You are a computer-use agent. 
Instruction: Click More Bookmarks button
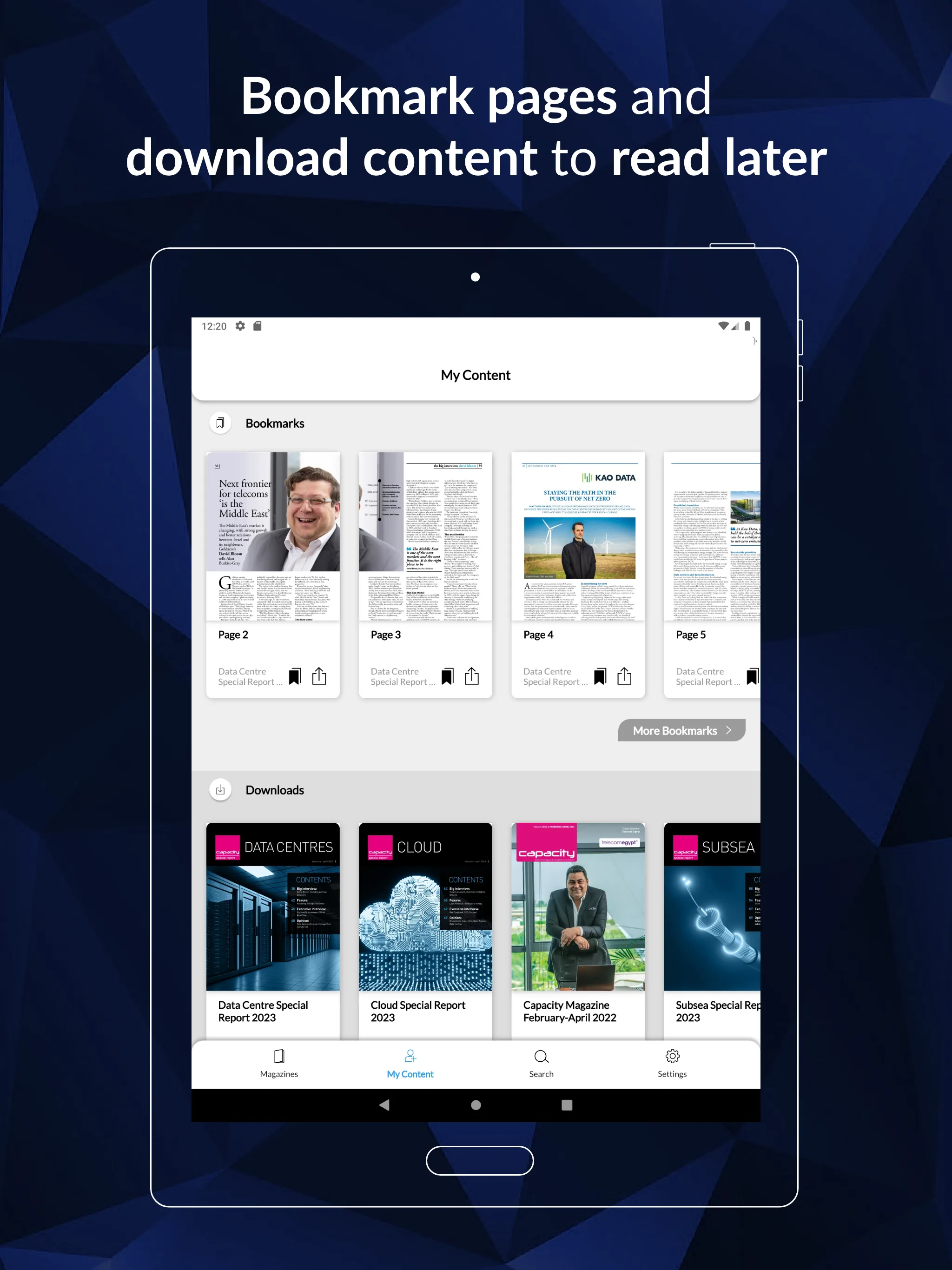point(680,730)
